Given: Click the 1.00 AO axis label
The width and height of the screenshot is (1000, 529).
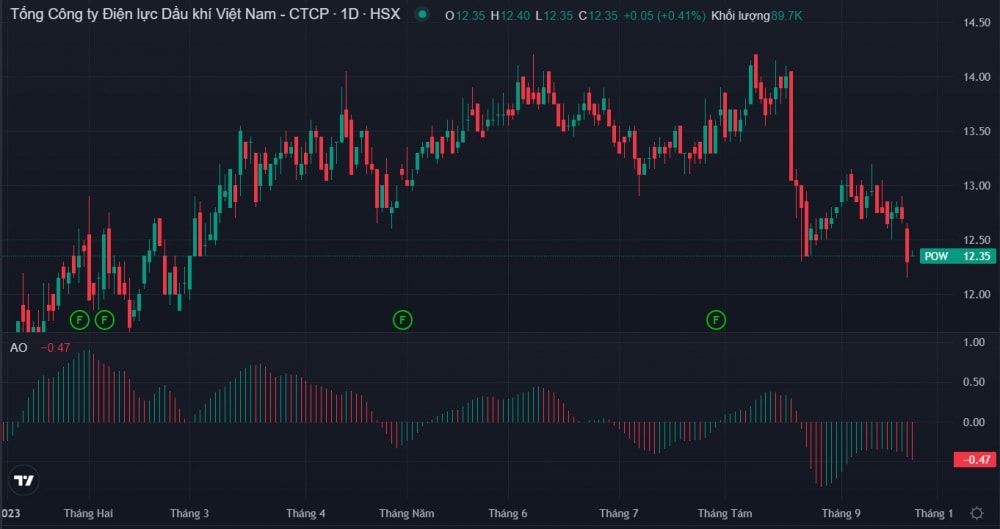Looking at the screenshot, I should pos(974,343).
